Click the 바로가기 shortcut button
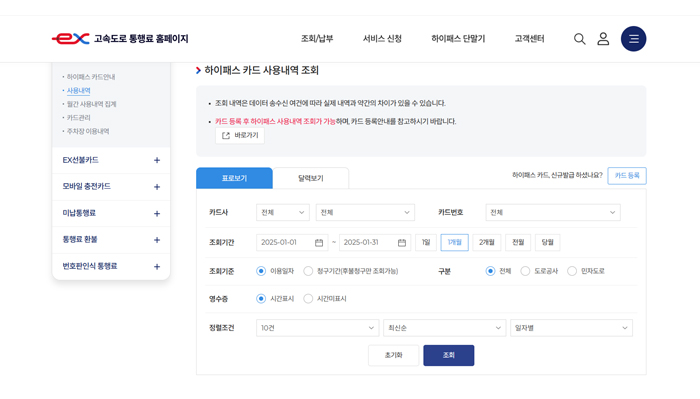This screenshot has height=399, width=700. [240, 135]
